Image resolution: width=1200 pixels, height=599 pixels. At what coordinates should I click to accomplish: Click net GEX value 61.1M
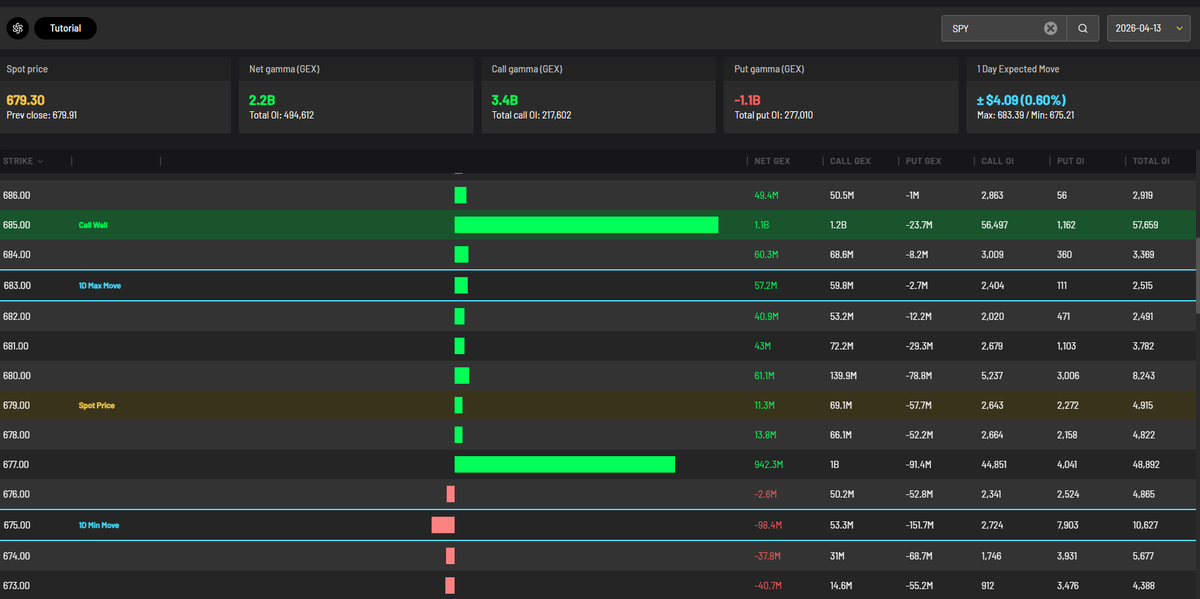766,375
